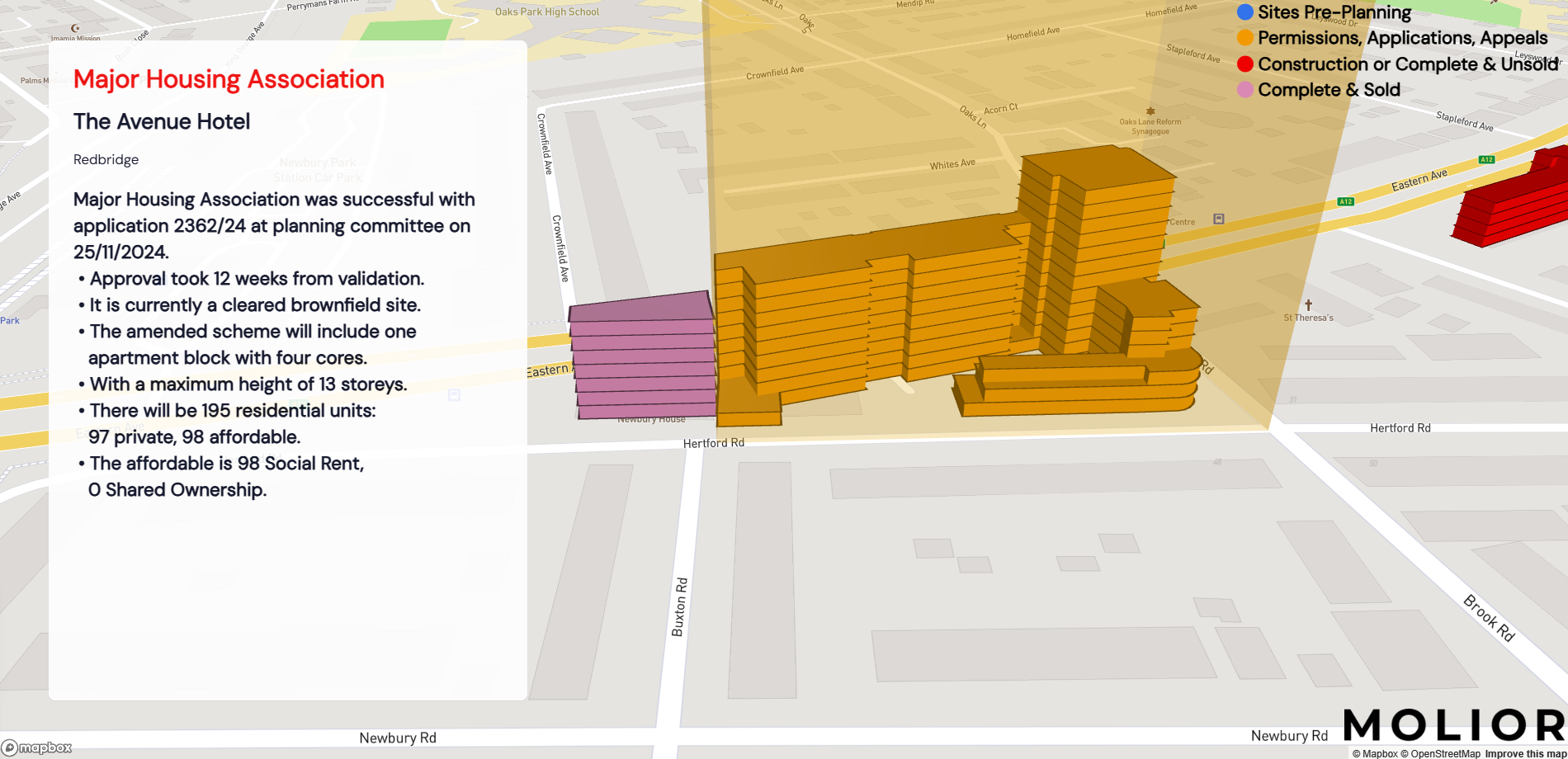Viewport: 1568px width, 759px height.
Task: Click the pink Complete & Sold legend dot
Action: 1245,90
